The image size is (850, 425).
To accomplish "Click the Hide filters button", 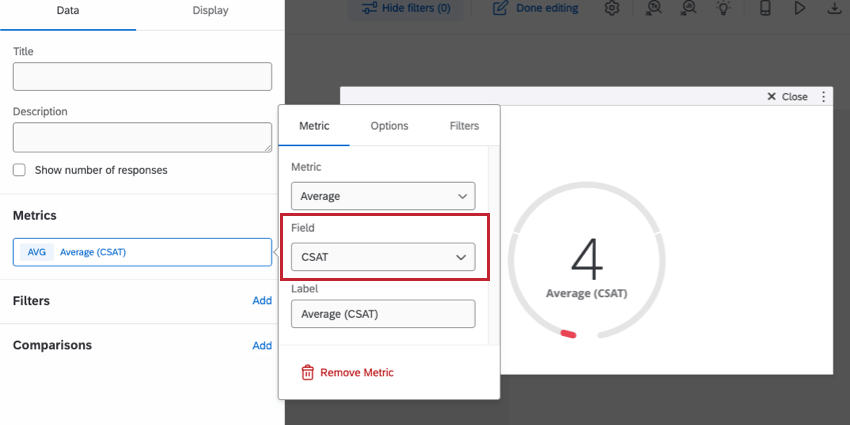I will point(405,8).
